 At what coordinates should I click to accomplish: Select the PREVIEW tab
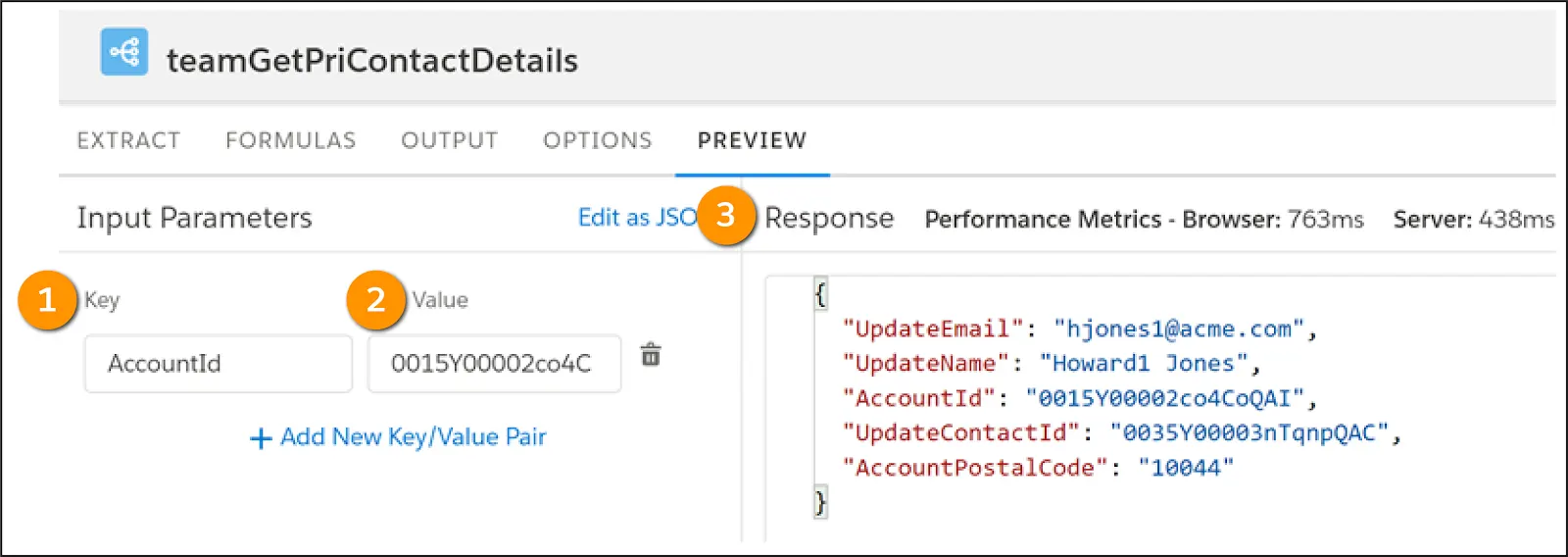click(753, 140)
